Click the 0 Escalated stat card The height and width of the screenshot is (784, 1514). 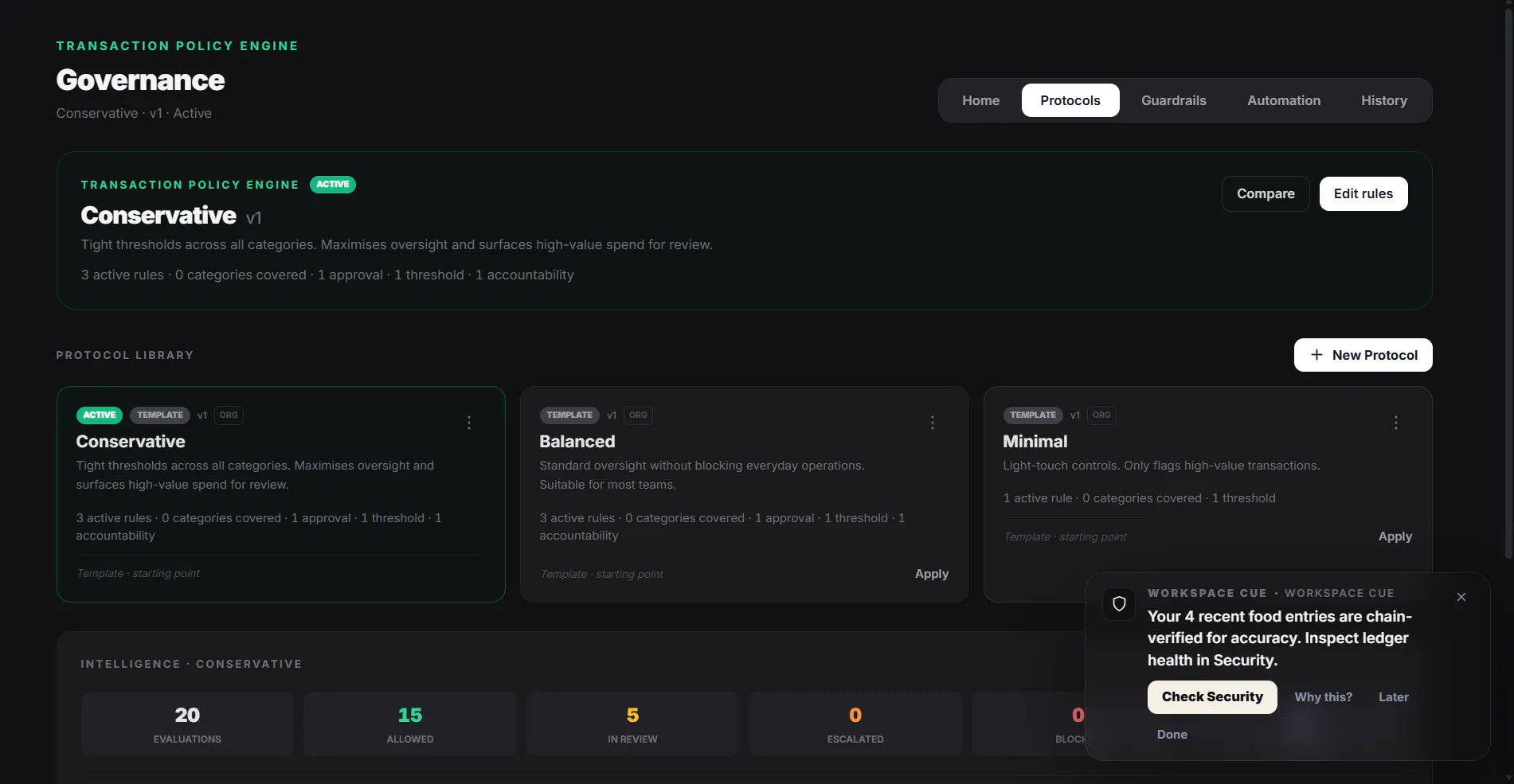click(x=855, y=724)
